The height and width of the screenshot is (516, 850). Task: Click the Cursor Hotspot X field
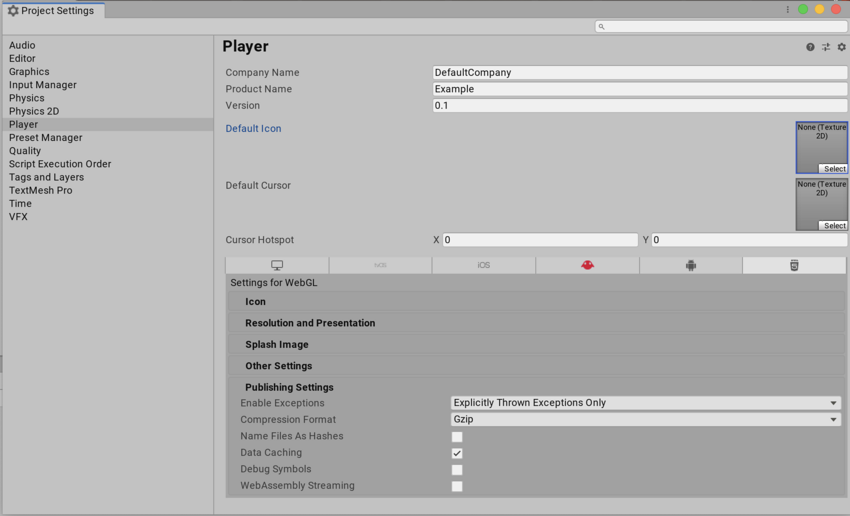click(x=540, y=240)
